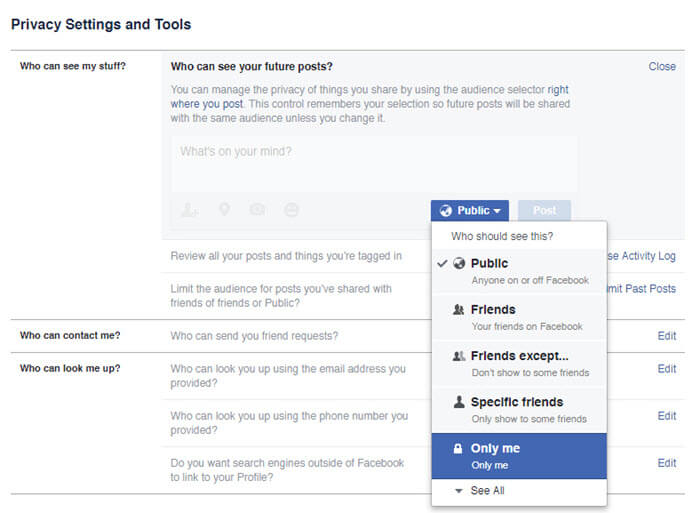The width and height of the screenshot is (700, 513).
Task: Click the Post button
Action: (x=544, y=211)
